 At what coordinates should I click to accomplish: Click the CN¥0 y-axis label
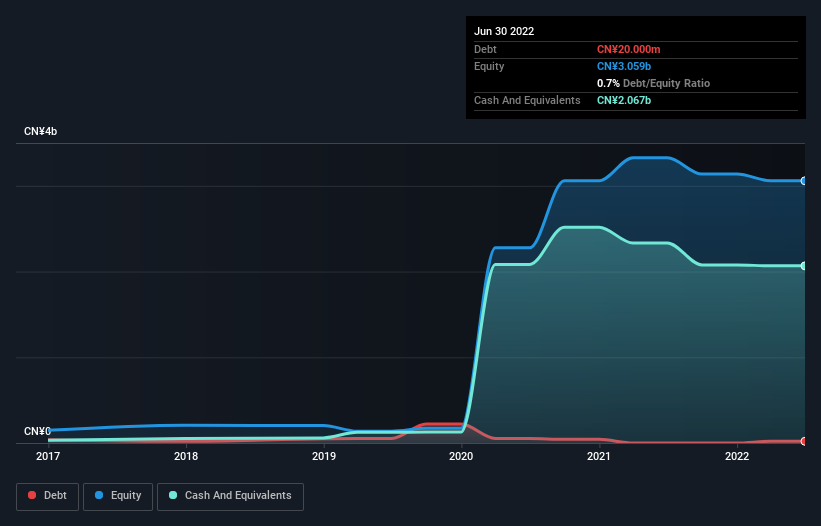click(37, 431)
